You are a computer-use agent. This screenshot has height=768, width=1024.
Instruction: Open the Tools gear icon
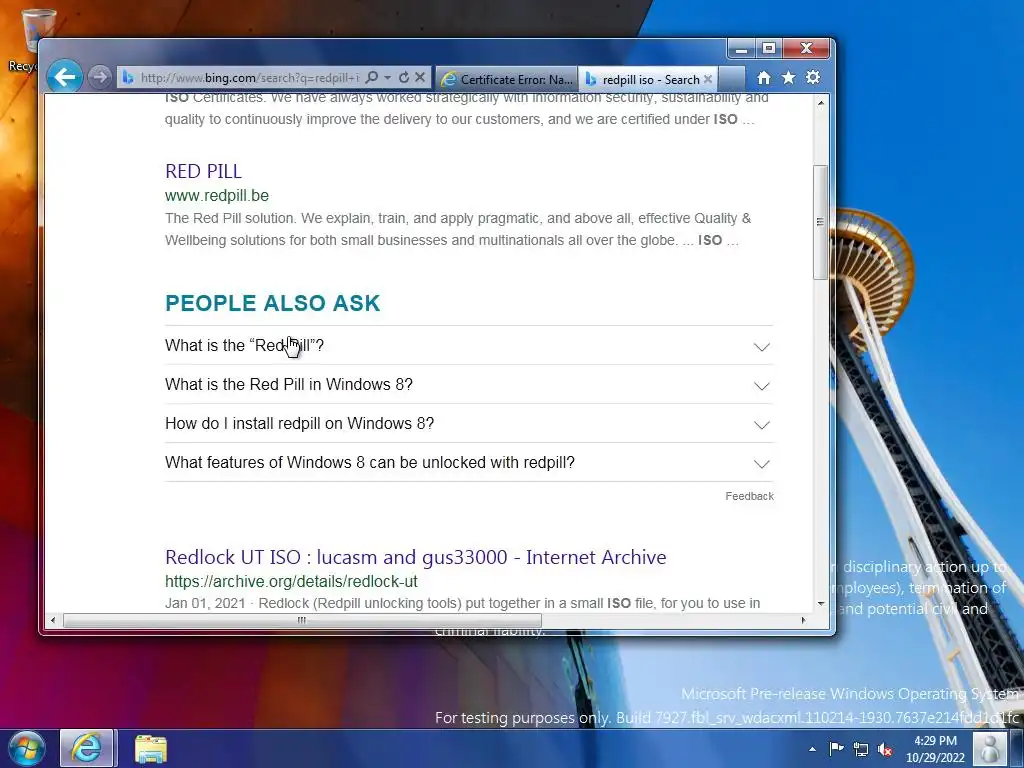coord(812,78)
